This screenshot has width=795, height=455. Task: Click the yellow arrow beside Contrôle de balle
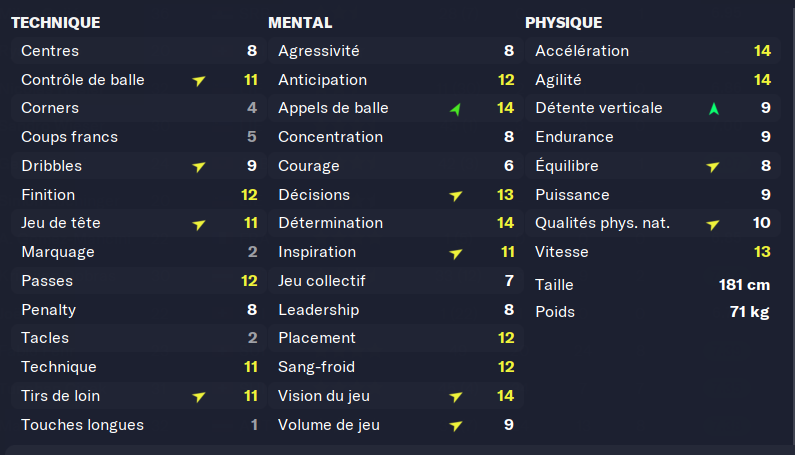tap(199, 80)
